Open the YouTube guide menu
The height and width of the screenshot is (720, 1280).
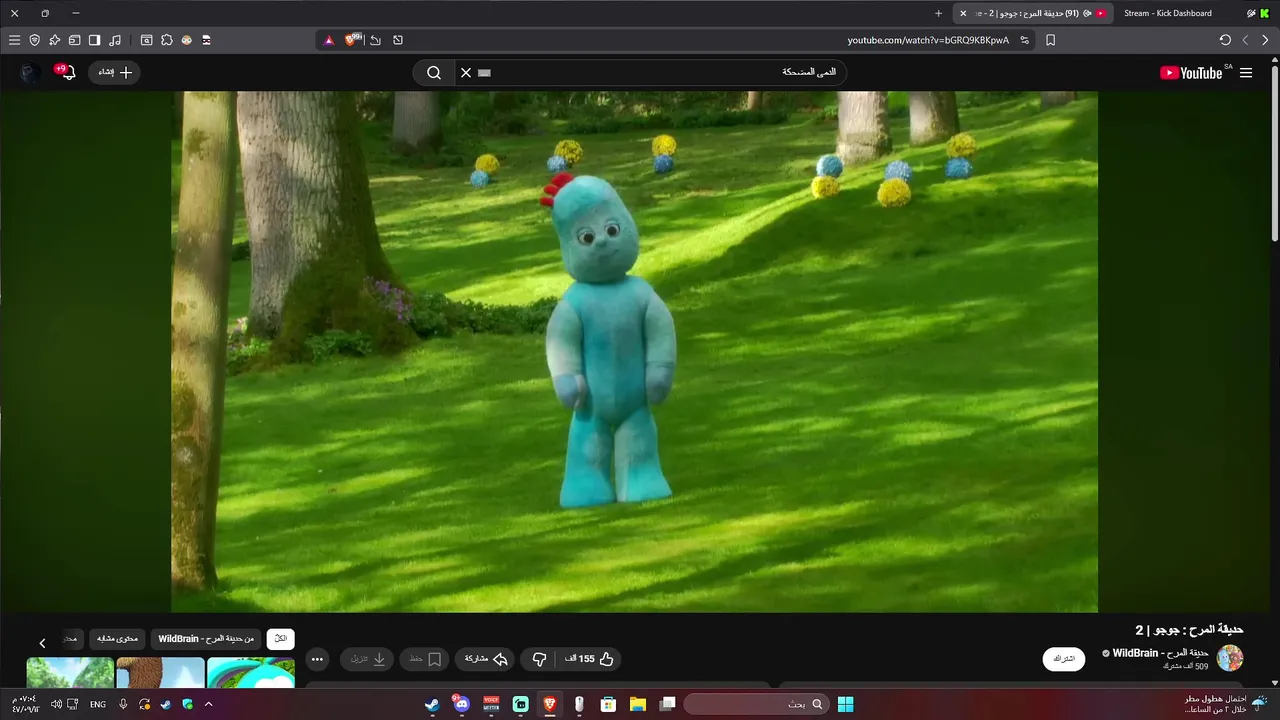(x=1246, y=72)
